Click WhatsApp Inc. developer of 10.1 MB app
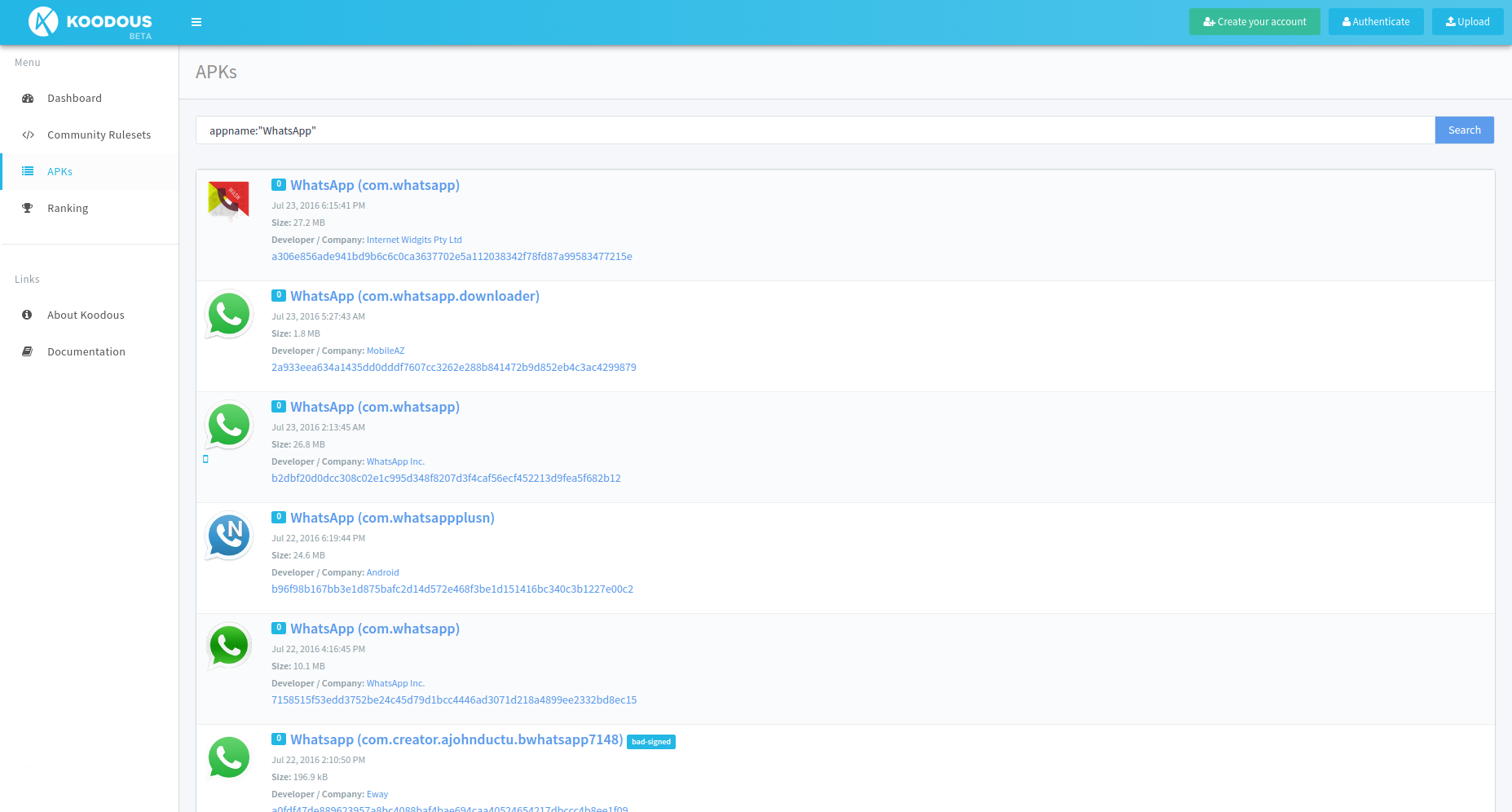The width and height of the screenshot is (1512, 812). [395, 683]
